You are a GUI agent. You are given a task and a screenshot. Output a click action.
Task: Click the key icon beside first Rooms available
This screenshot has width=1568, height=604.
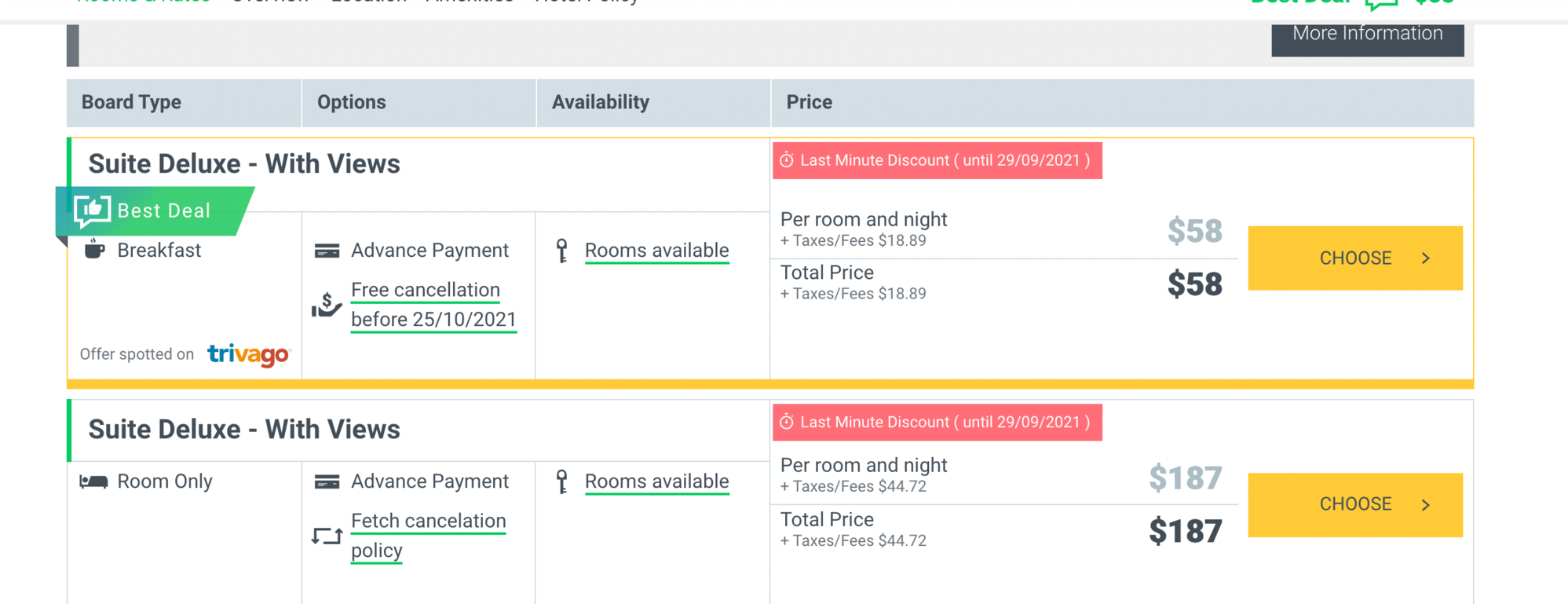561,251
